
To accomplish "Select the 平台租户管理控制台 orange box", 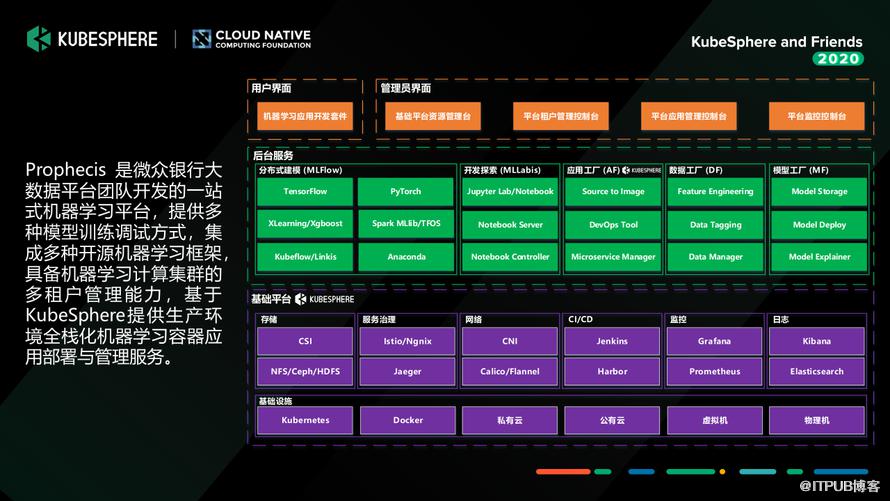I will point(561,116).
